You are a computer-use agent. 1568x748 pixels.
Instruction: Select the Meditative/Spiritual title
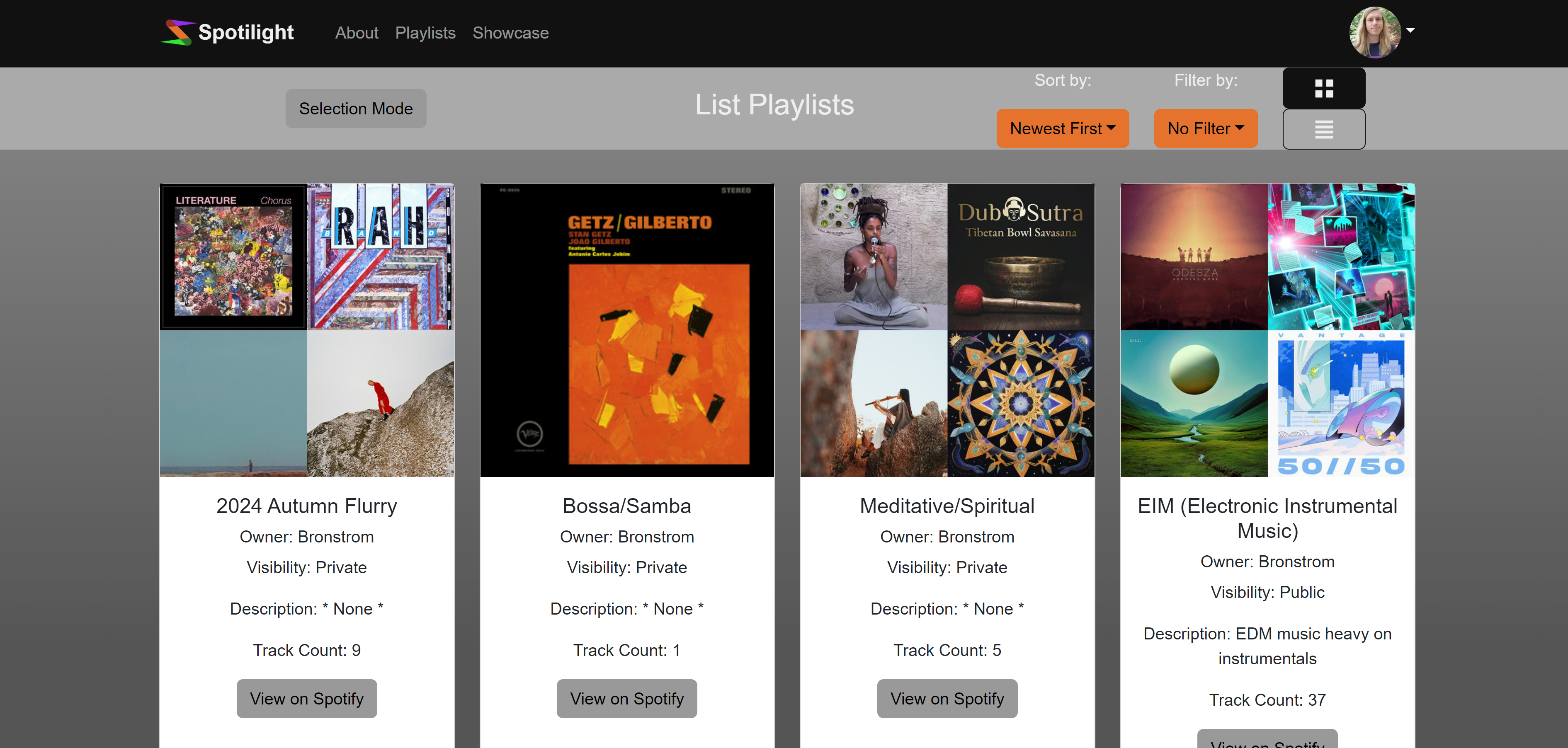947,506
